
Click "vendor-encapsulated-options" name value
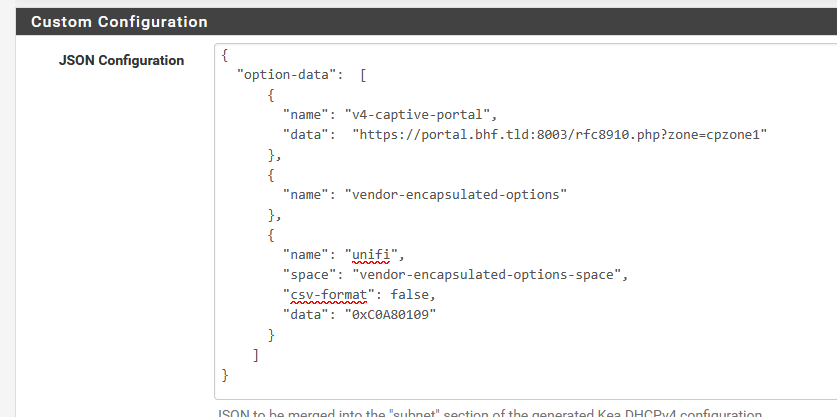click(455, 194)
